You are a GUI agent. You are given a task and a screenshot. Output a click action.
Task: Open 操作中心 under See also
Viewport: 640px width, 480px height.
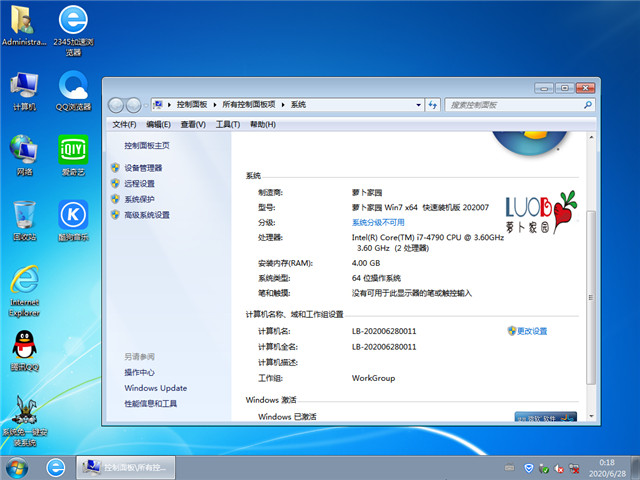click(139, 373)
